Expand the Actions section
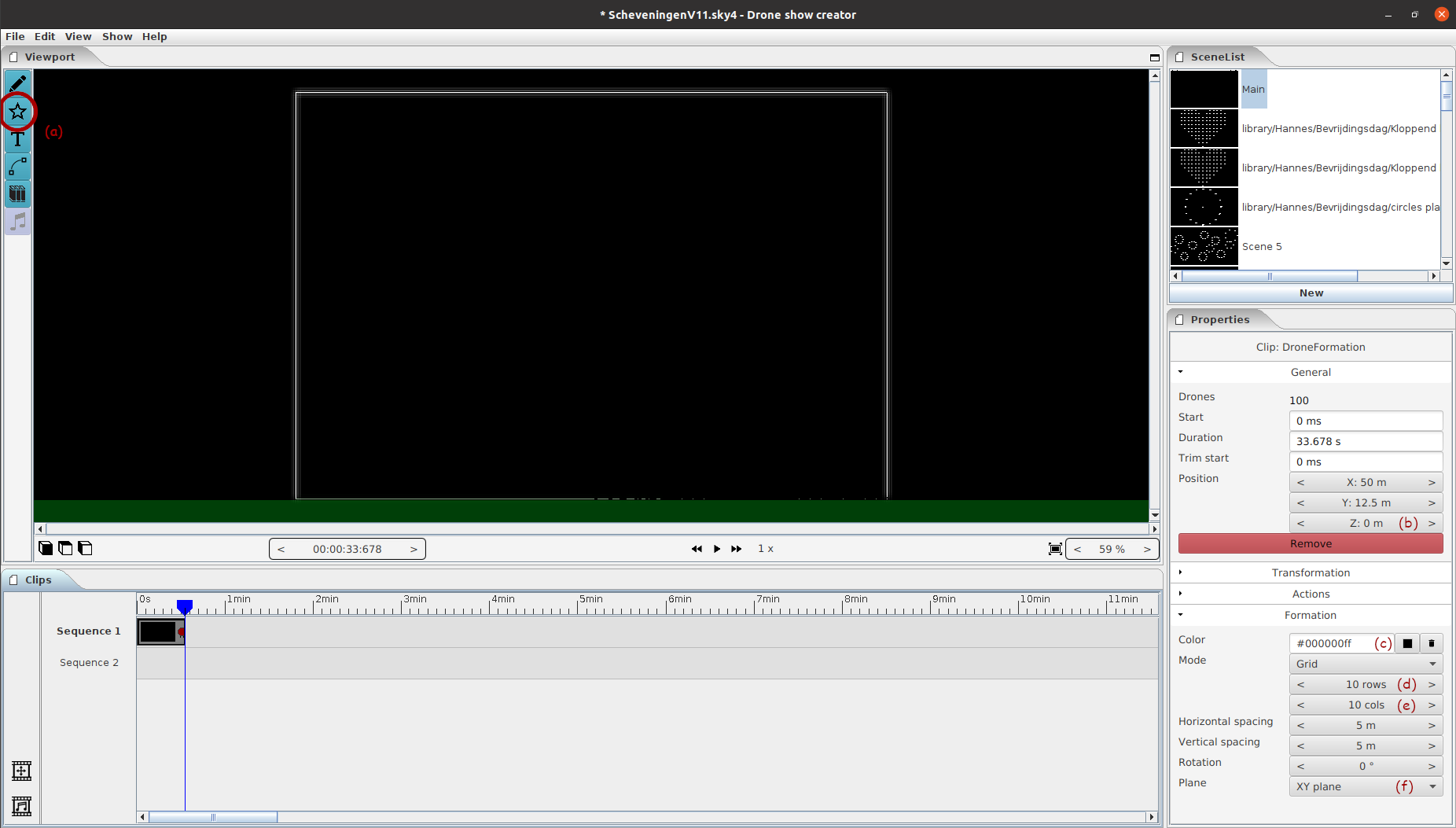This screenshot has width=1456, height=828. (1311, 594)
